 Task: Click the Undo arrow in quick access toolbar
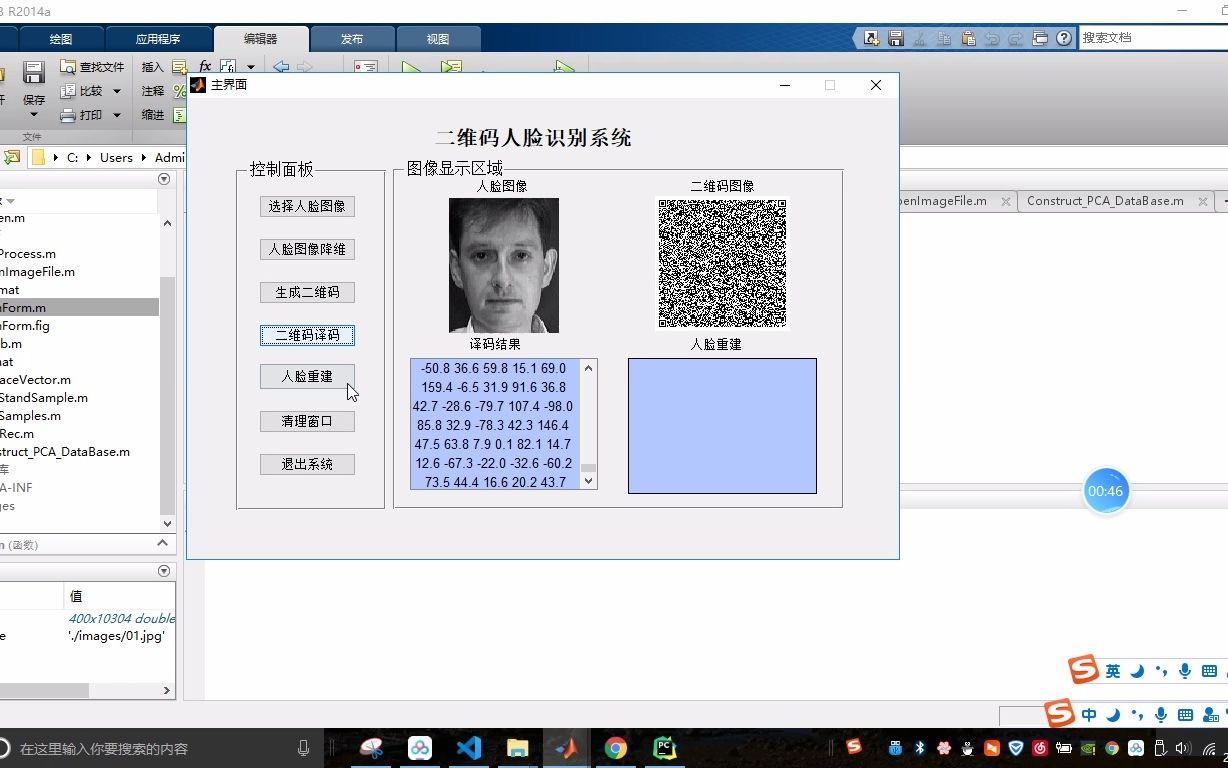tap(992, 38)
